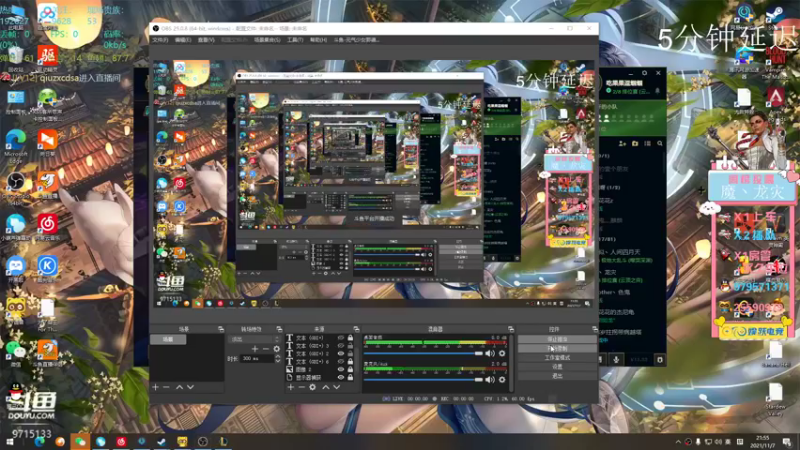Viewport: 800px width, 450px height.
Task: Toggle lock on image 2 source
Action: coord(350,369)
